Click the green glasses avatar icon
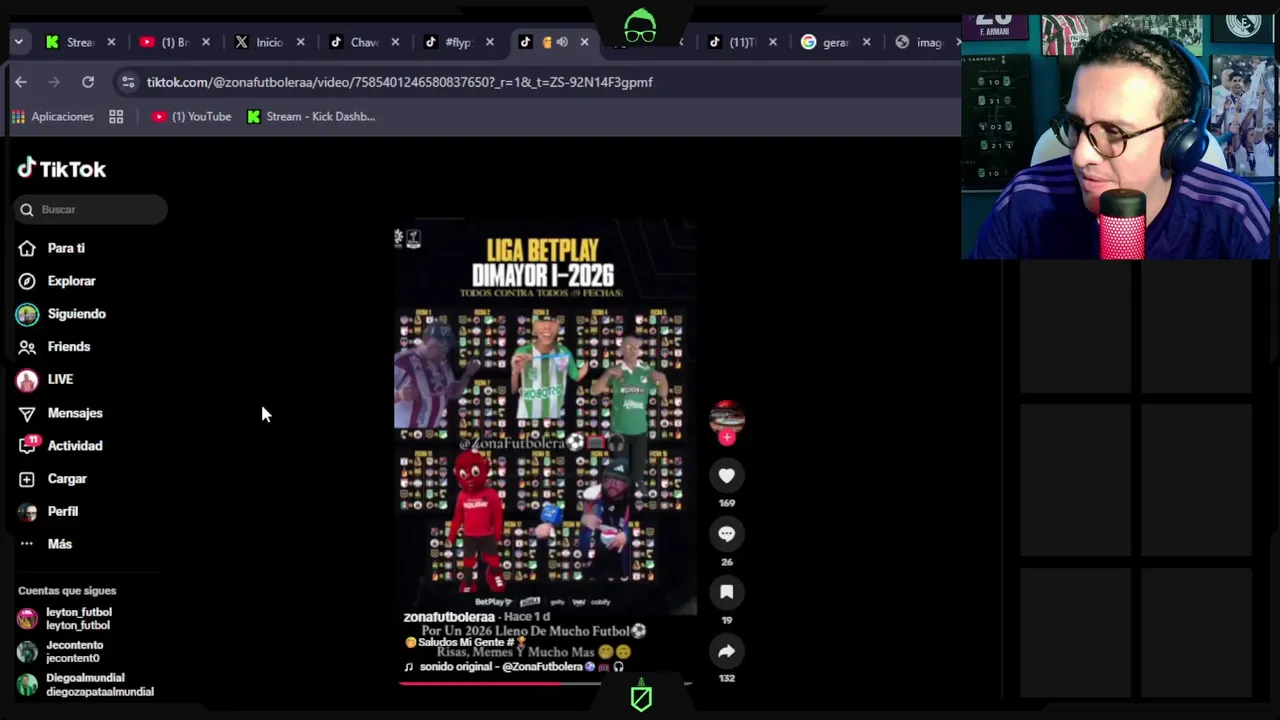1280x720 pixels. pos(640,27)
